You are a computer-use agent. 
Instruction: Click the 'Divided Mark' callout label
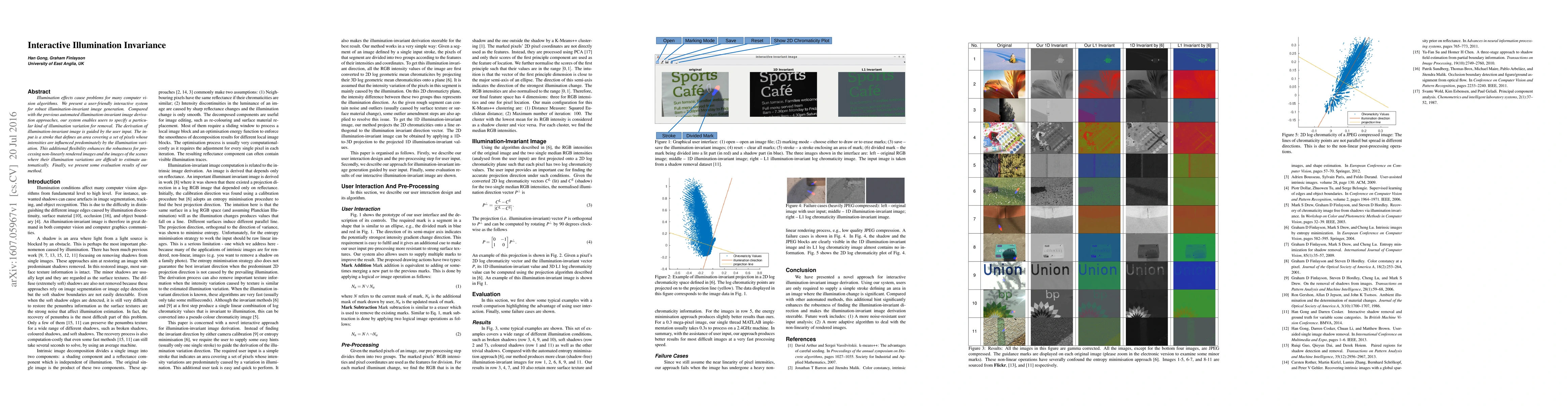point(699,136)
